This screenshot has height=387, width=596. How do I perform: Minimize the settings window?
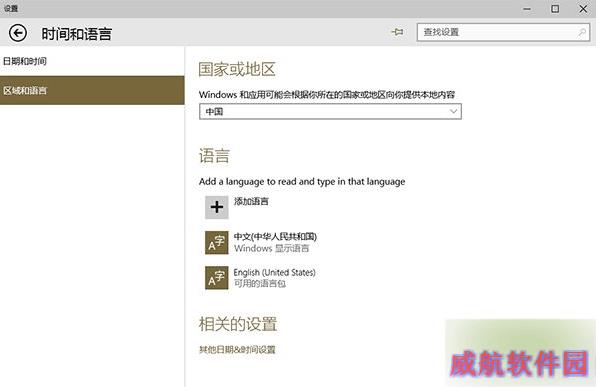click(527, 9)
